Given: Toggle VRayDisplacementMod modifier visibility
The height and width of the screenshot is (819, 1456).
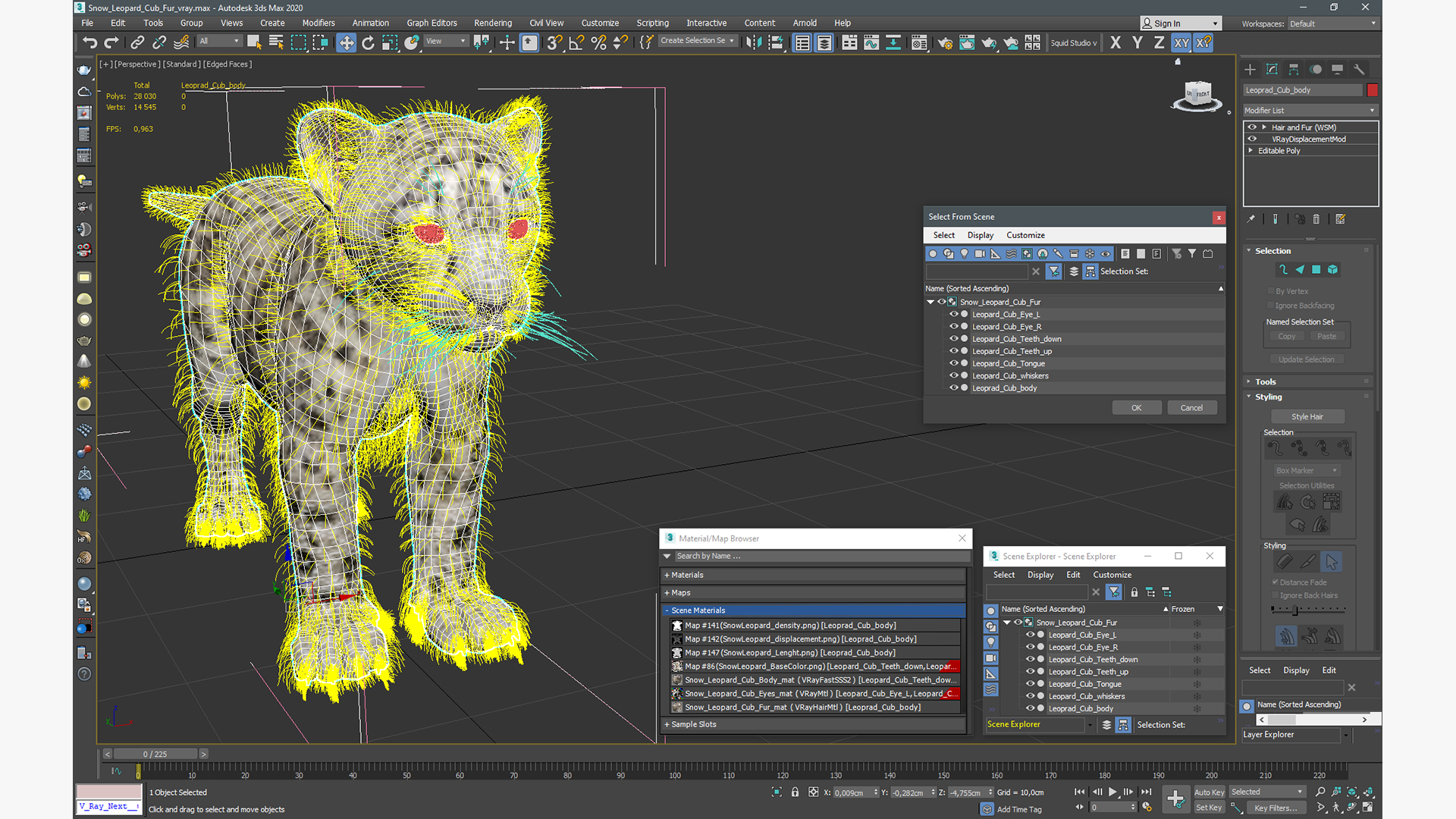Looking at the screenshot, I should click(1252, 139).
